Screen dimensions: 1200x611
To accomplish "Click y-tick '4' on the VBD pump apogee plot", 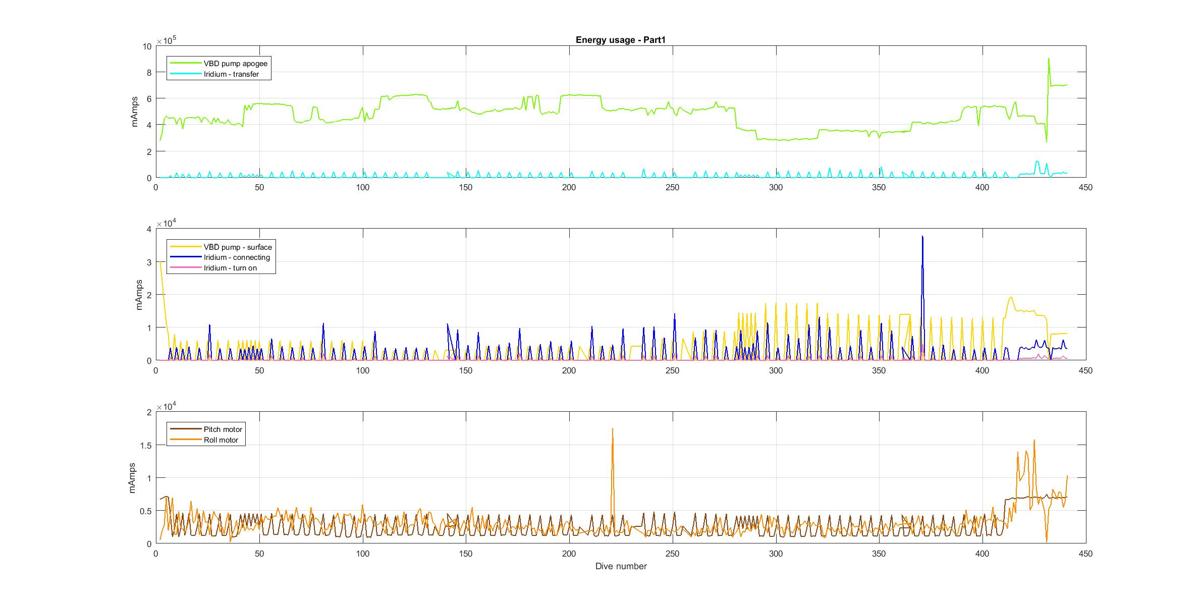I will [x=148, y=125].
